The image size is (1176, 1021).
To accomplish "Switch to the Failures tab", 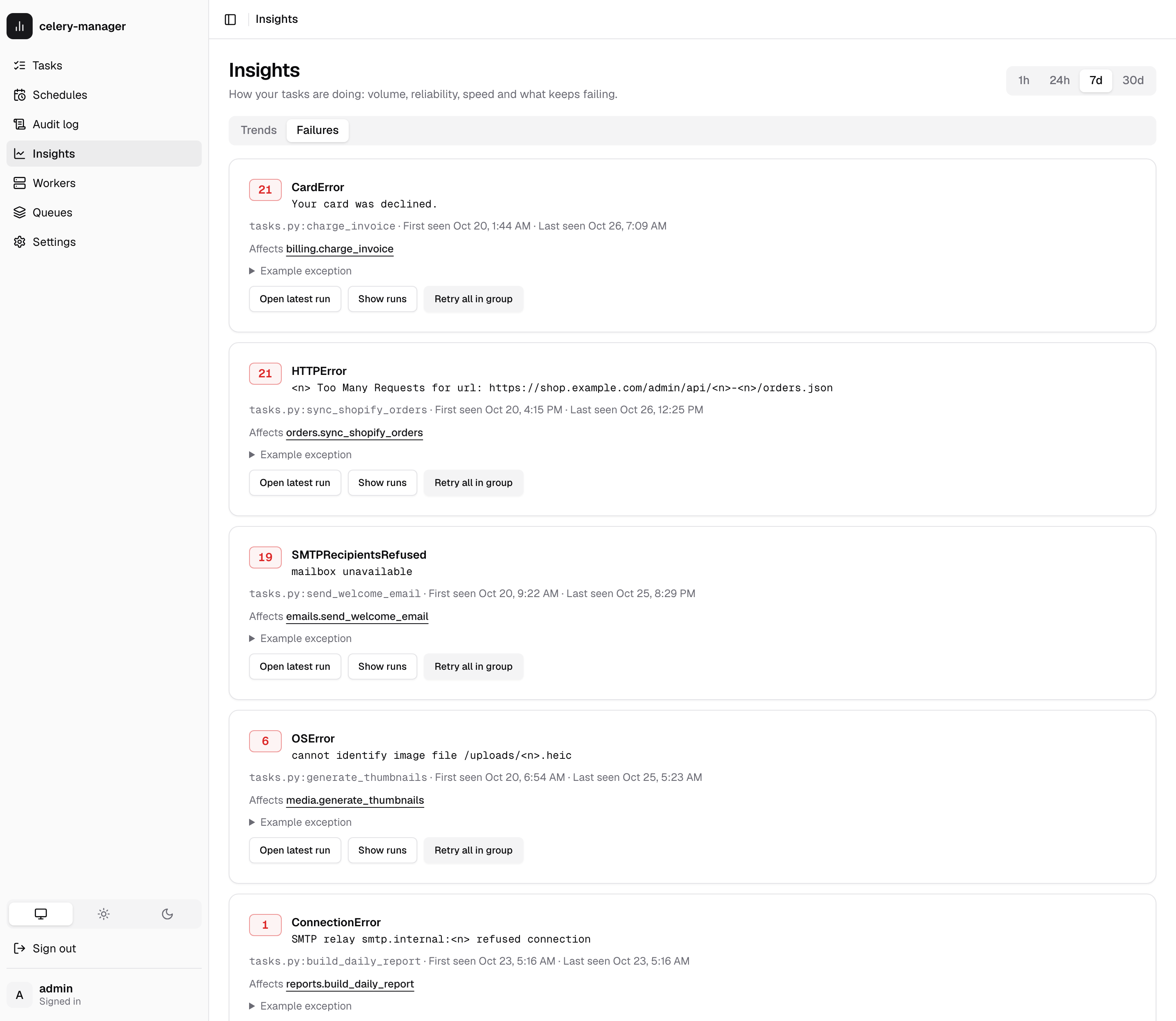I will [317, 130].
